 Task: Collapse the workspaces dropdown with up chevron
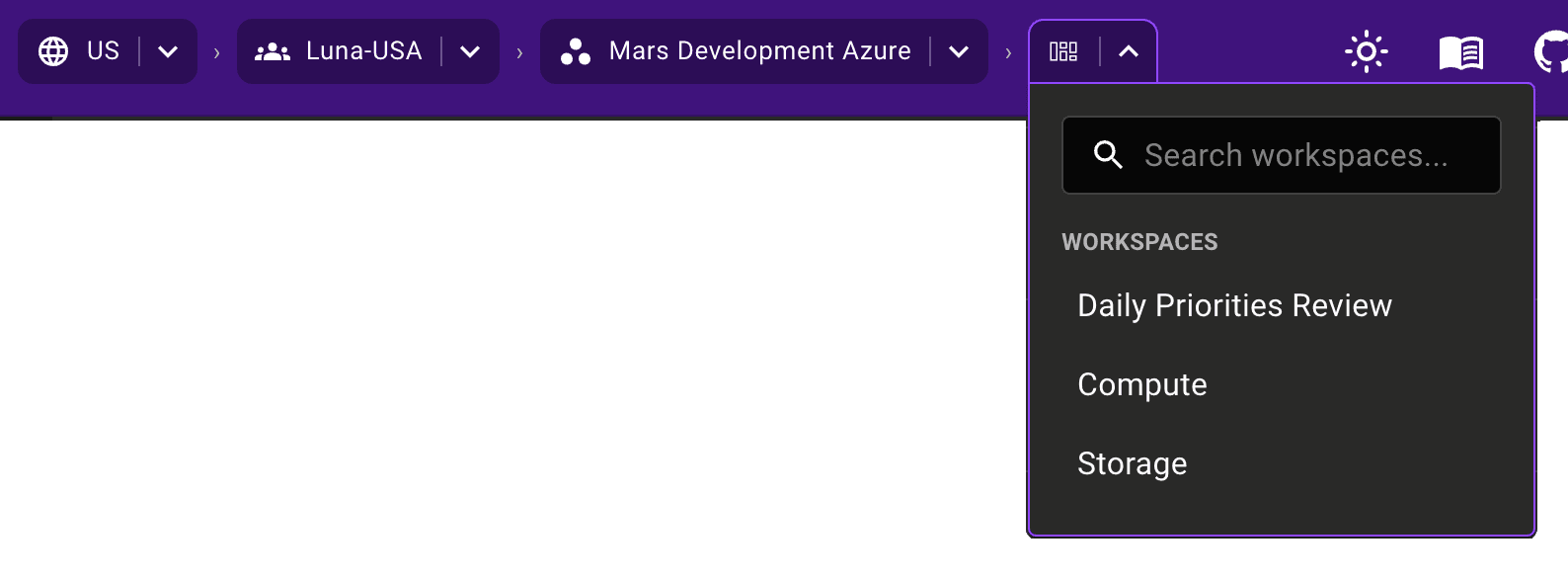point(1129,51)
